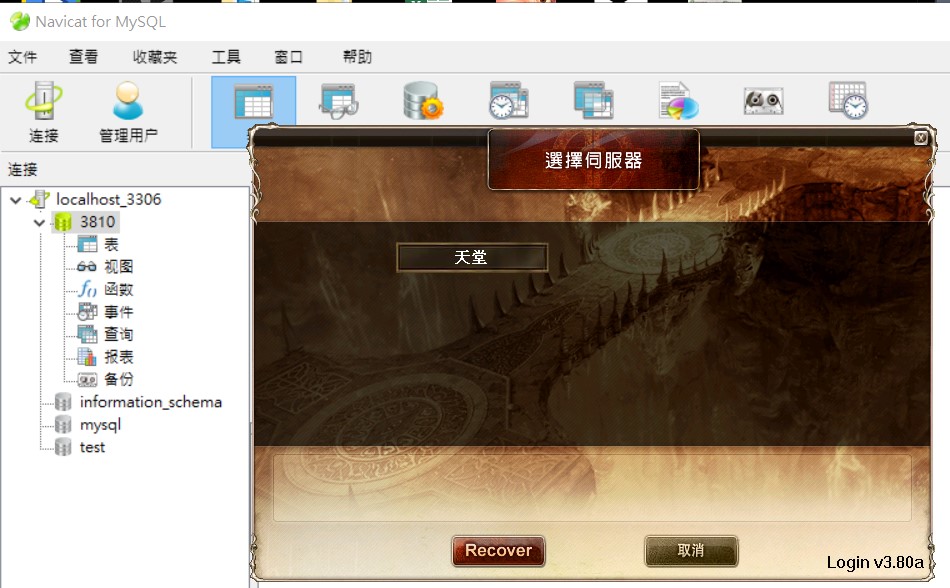Open the 查询 (Queries) tree node
This screenshot has width=950, height=588.
coord(118,334)
